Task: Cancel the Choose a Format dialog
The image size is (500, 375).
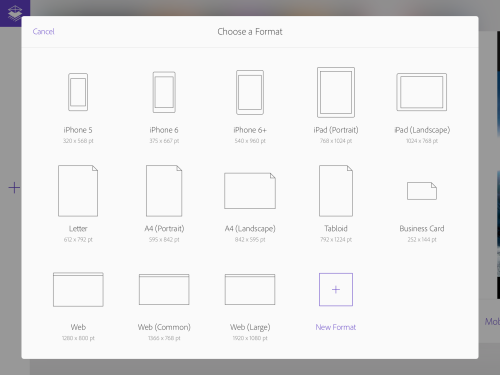Action: (43, 31)
